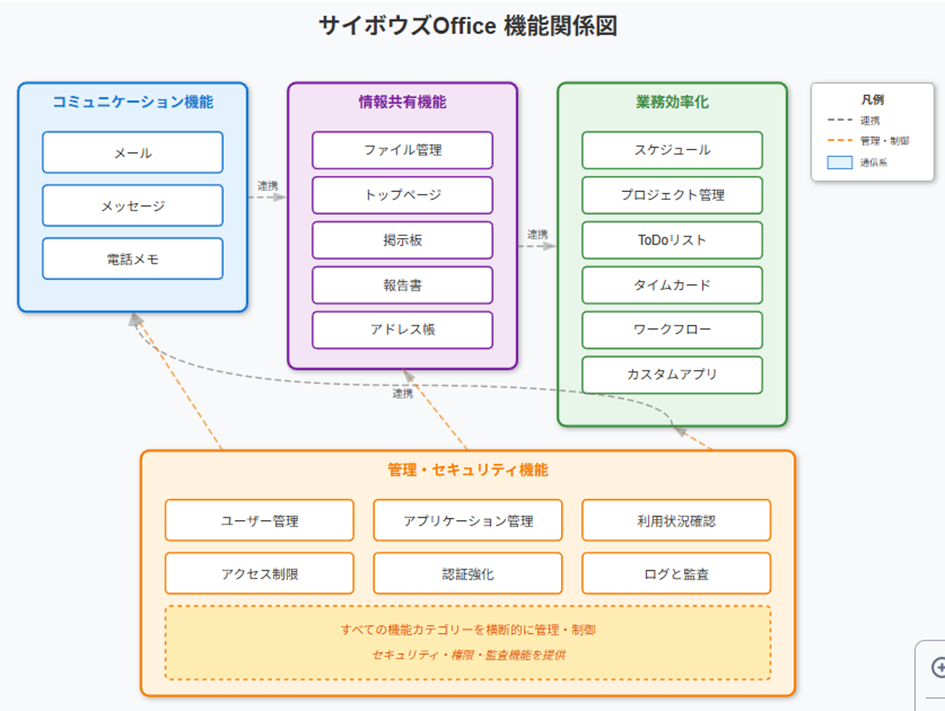
Task: Click the プロジェクト管理 node
Action: point(672,195)
